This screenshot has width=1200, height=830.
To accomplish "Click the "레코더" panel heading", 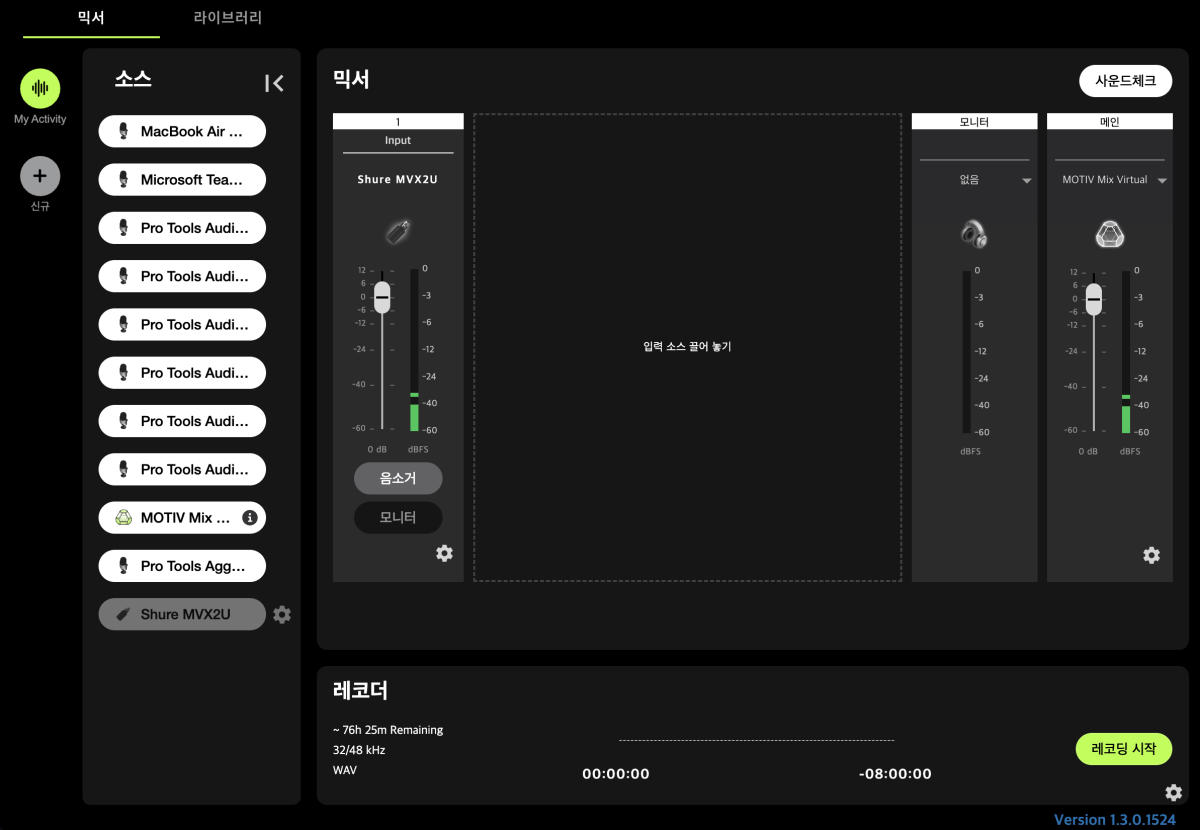I will pos(360,690).
